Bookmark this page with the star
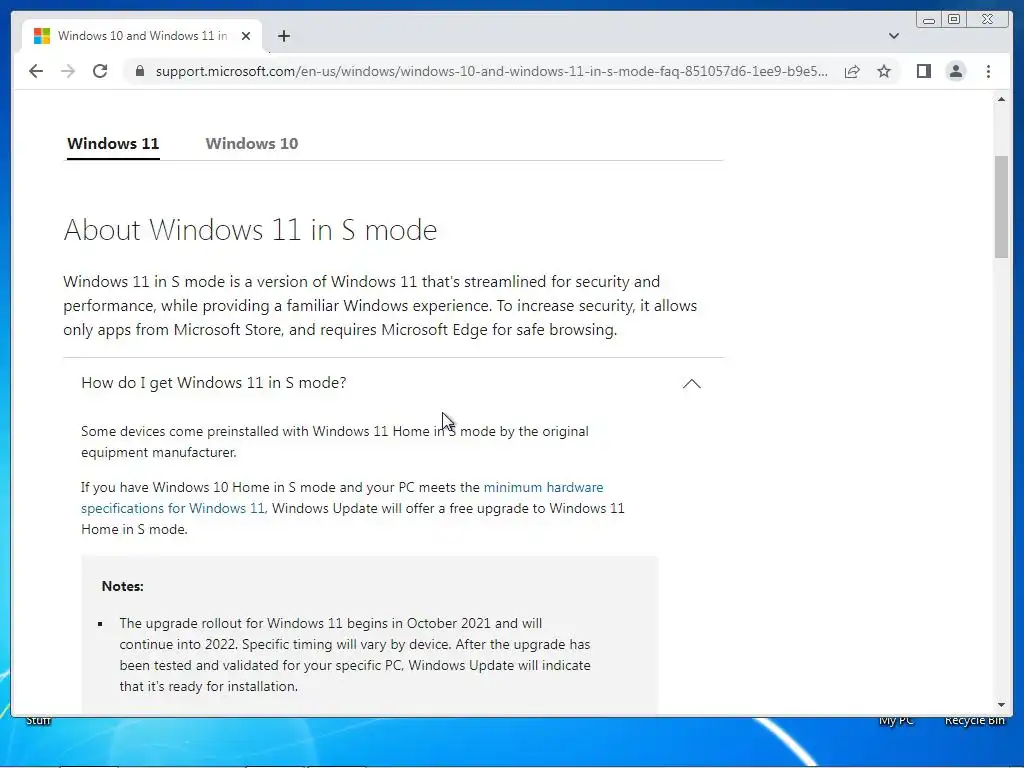The image size is (1024, 768). coord(884,71)
